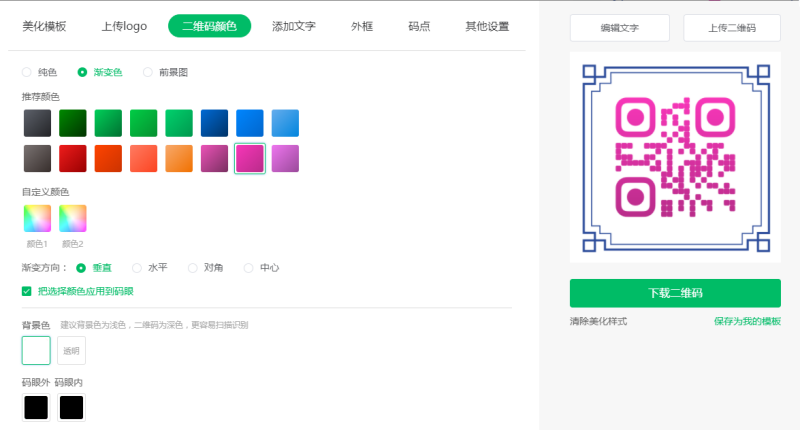Pick the dark green recommended swatch
The image size is (800, 430).
click(72, 123)
